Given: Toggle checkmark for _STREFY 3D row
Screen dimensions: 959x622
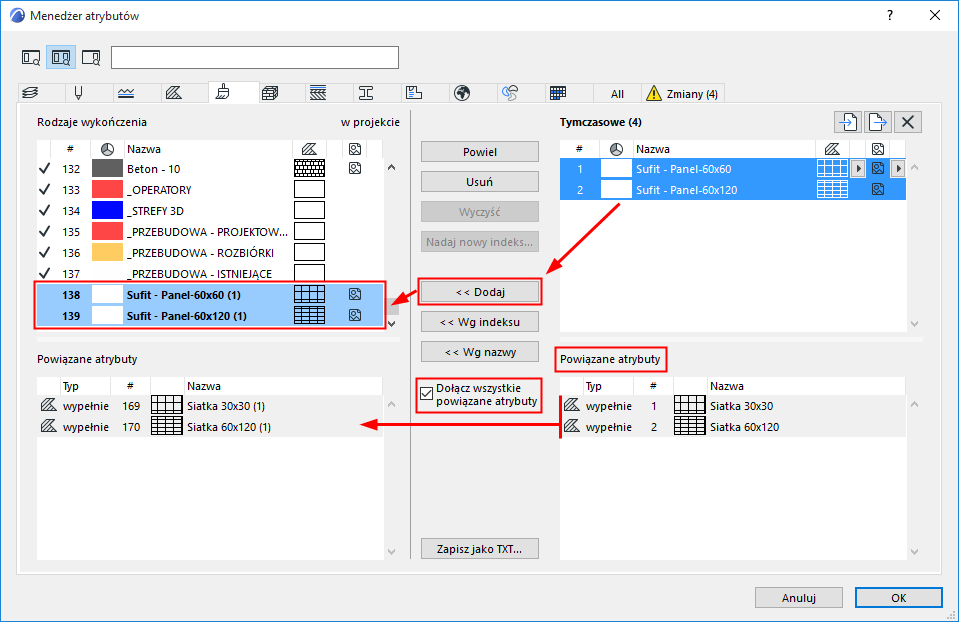Looking at the screenshot, I should (45, 210).
